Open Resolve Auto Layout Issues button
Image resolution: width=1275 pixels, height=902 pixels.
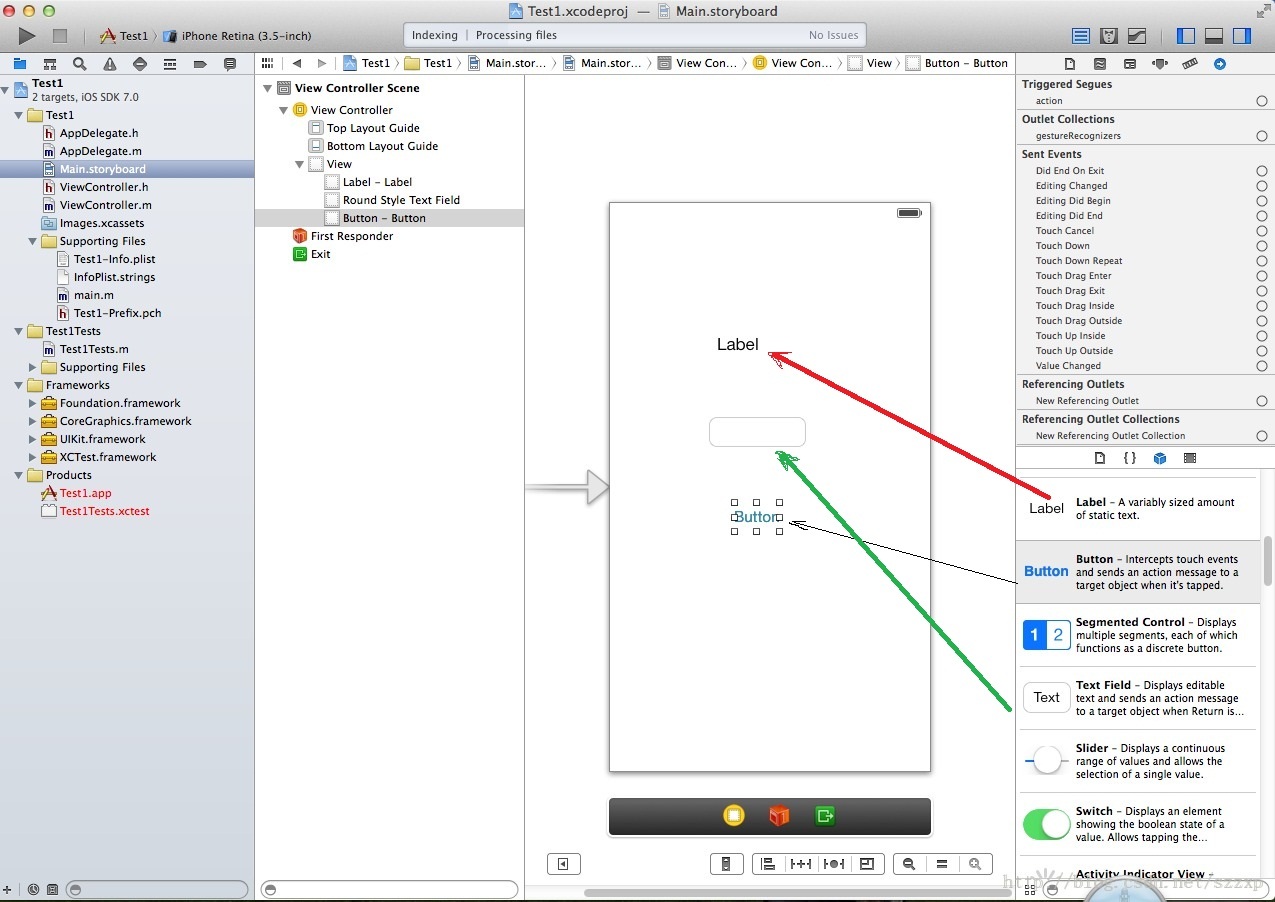point(834,864)
